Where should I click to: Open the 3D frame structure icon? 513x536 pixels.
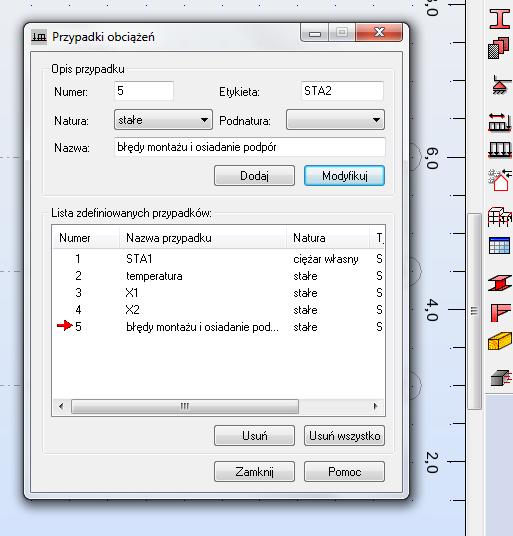click(500, 217)
